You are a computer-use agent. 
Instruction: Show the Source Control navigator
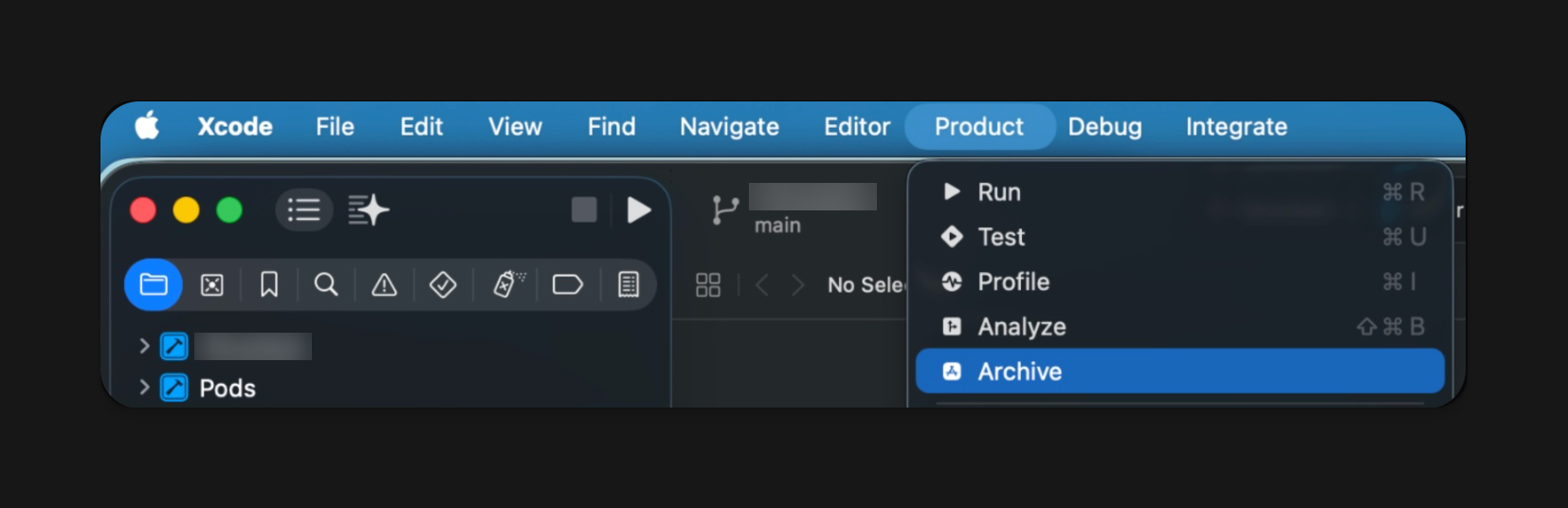(212, 284)
